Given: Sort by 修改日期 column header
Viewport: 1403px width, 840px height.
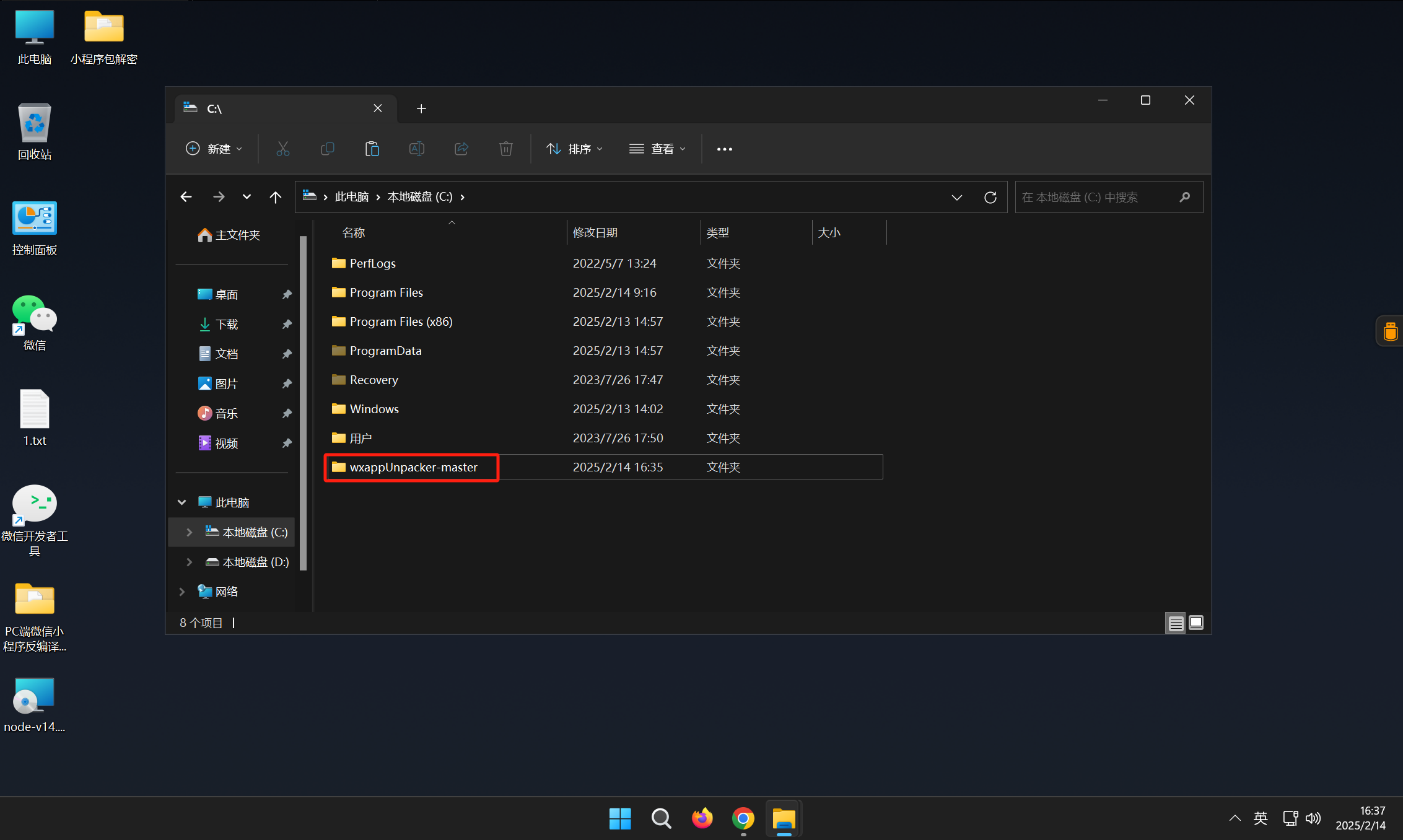Looking at the screenshot, I should pos(595,232).
